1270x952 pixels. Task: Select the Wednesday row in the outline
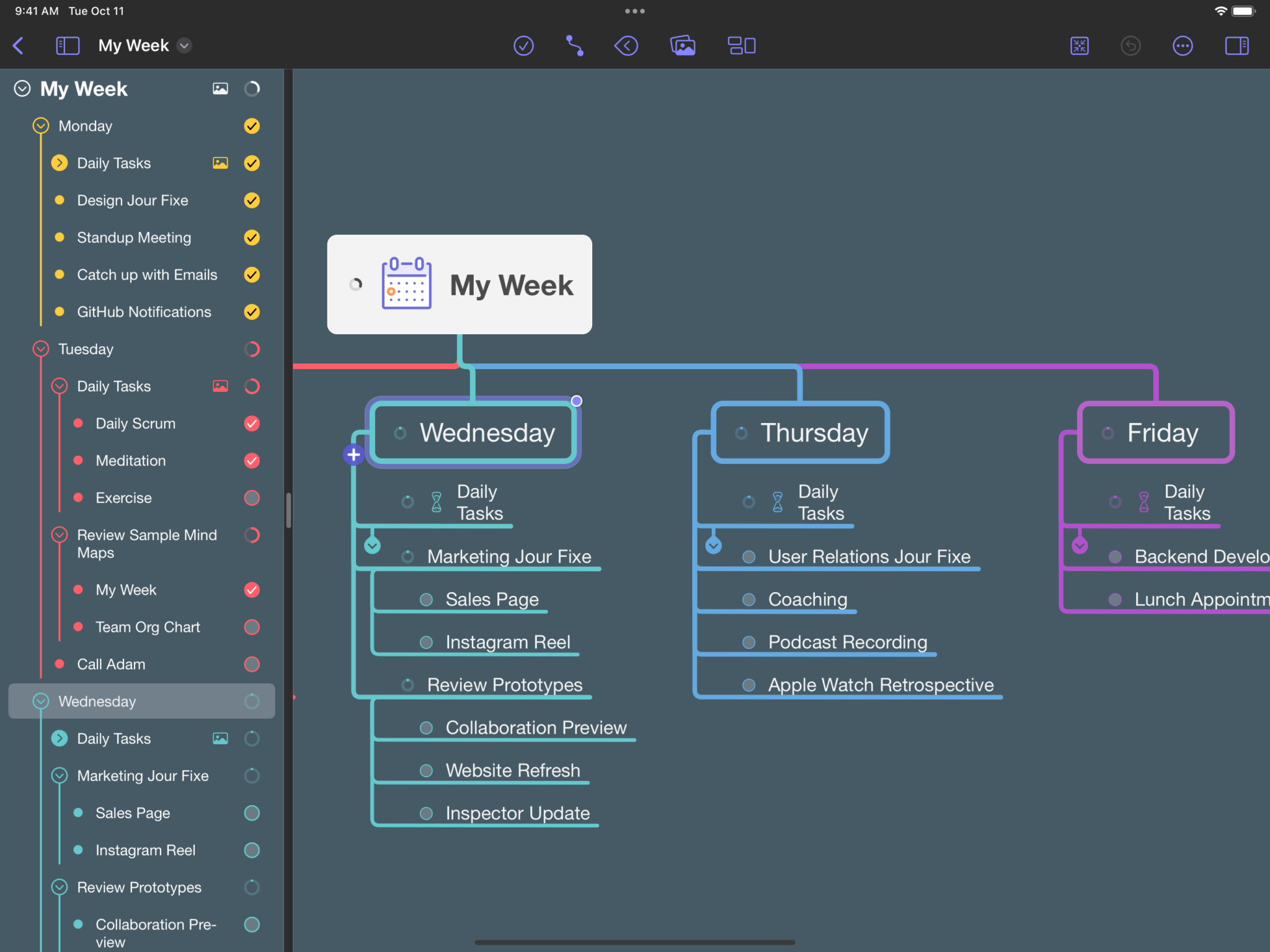tap(141, 701)
